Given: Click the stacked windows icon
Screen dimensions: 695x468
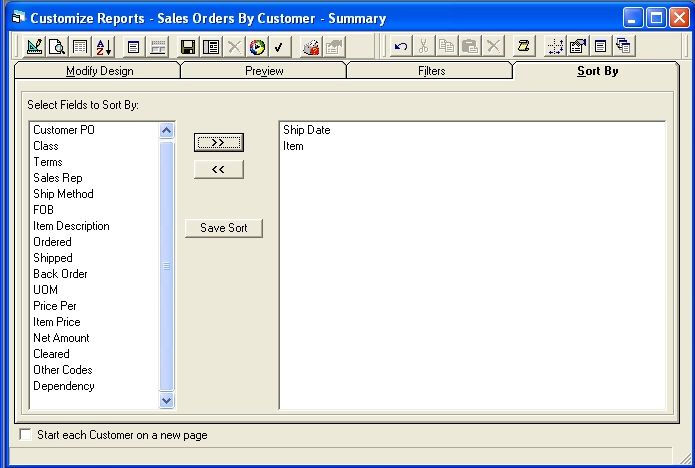Looking at the screenshot, I should 624,46.
